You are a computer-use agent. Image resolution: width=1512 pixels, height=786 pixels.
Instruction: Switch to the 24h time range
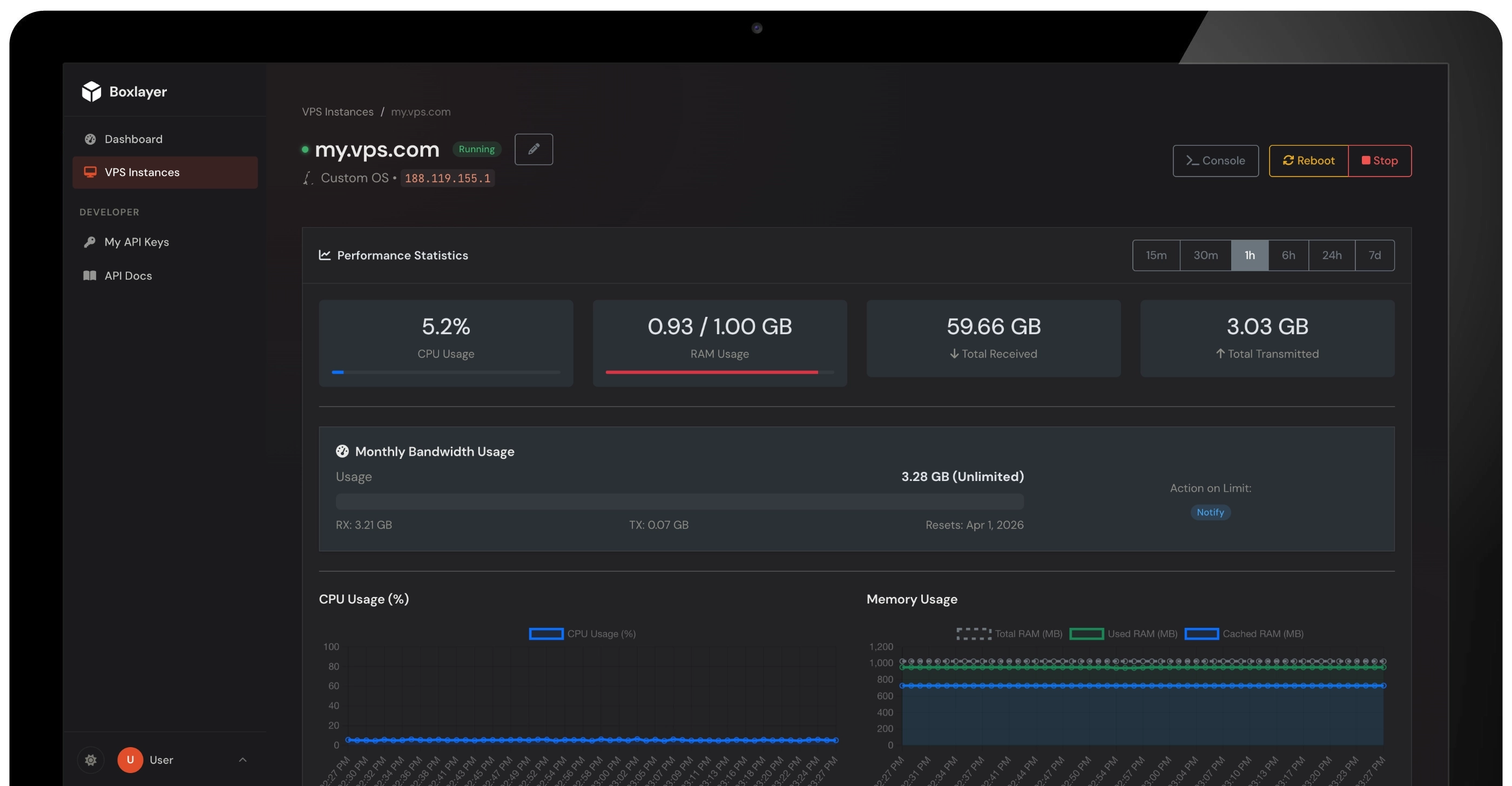click(x=1332, y=255)
